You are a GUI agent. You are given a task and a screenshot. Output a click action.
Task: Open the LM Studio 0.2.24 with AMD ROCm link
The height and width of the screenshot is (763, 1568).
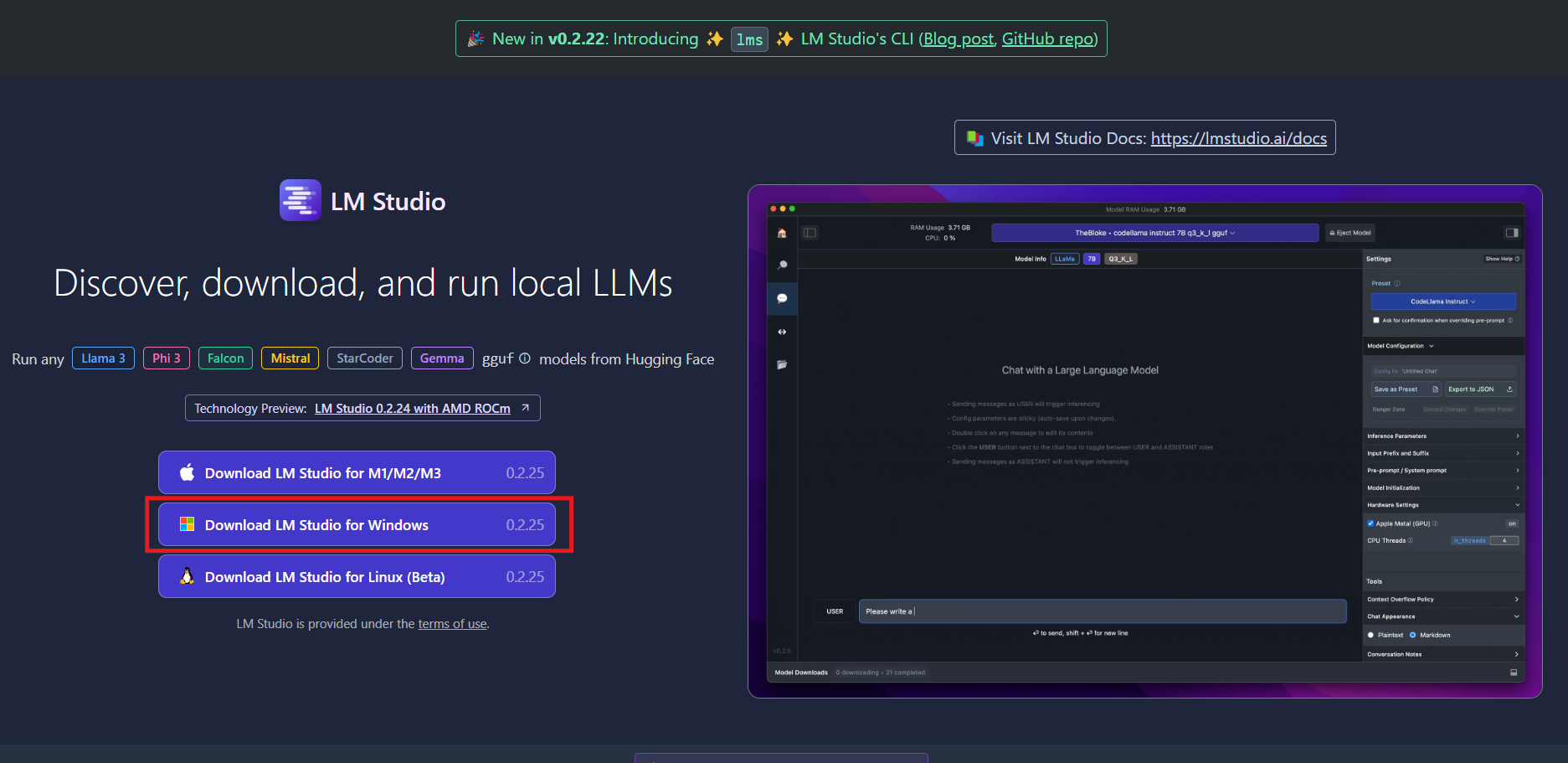(413, 409)
